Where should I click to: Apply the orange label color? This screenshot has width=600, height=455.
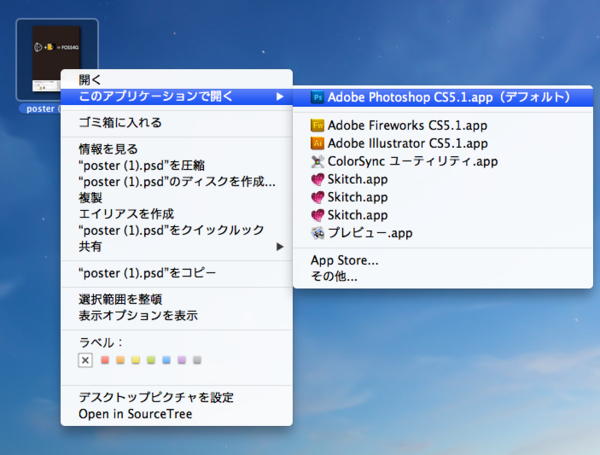(x=120, y=360)
